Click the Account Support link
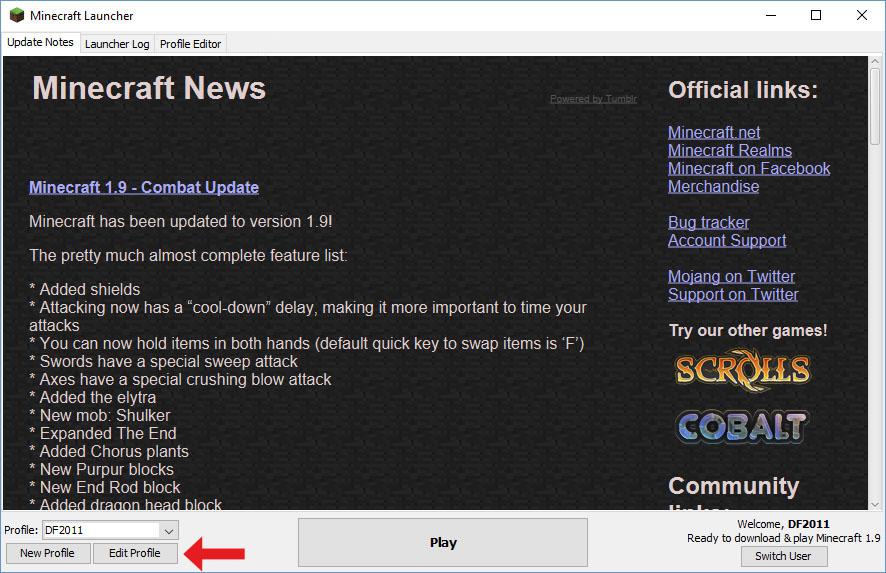This screenshot has height=573, width=886. click(x=726, y=240)
